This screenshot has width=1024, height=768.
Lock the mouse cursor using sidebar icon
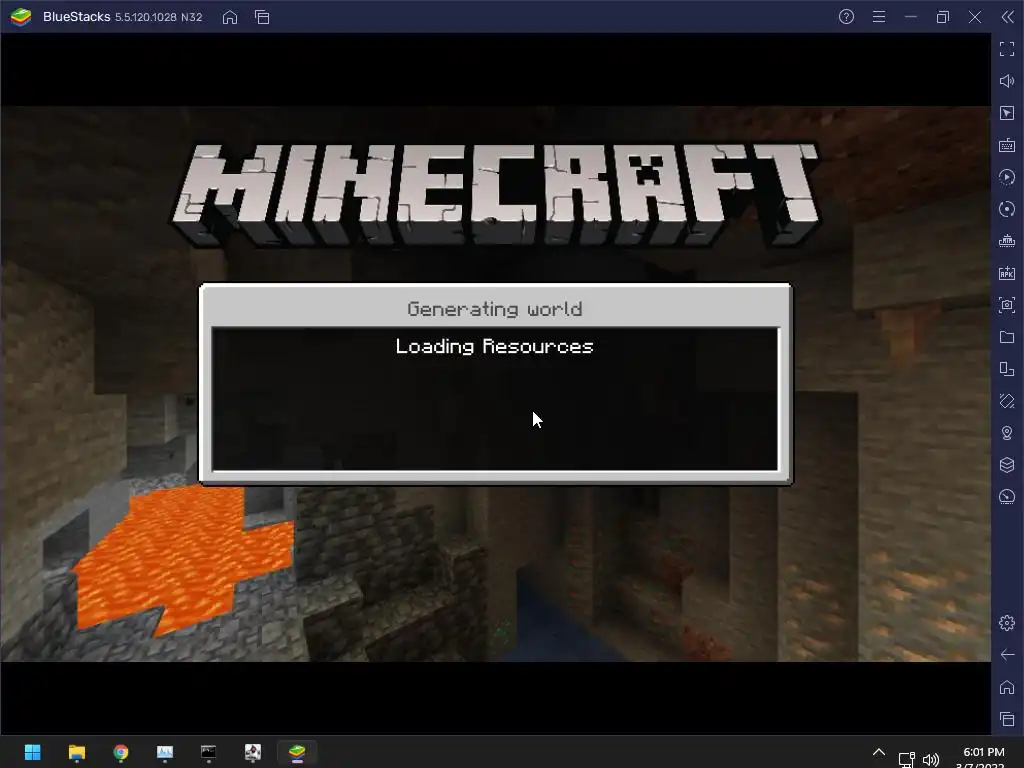pos(1007,113)
